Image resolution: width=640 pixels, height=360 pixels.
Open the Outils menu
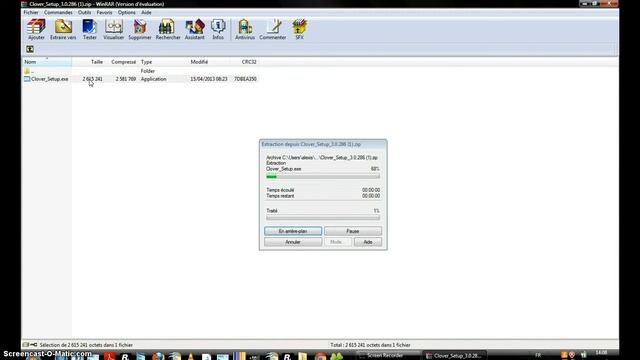tap(84, 13)
